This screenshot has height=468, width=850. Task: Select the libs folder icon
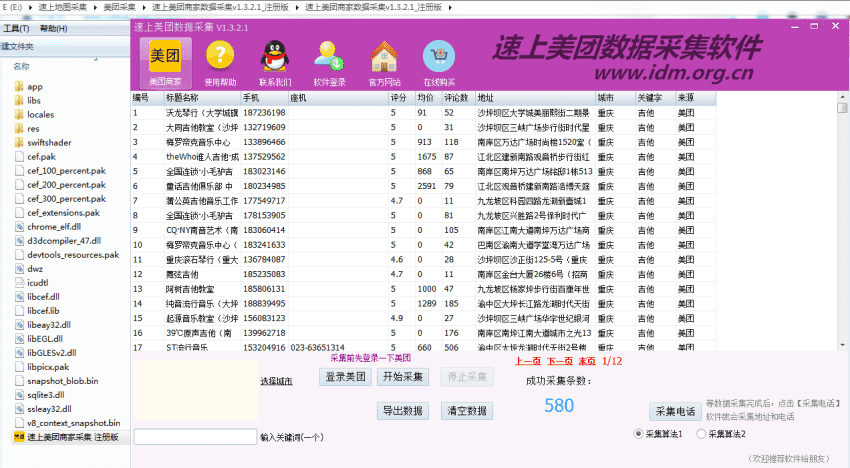[x=19, y=100]
